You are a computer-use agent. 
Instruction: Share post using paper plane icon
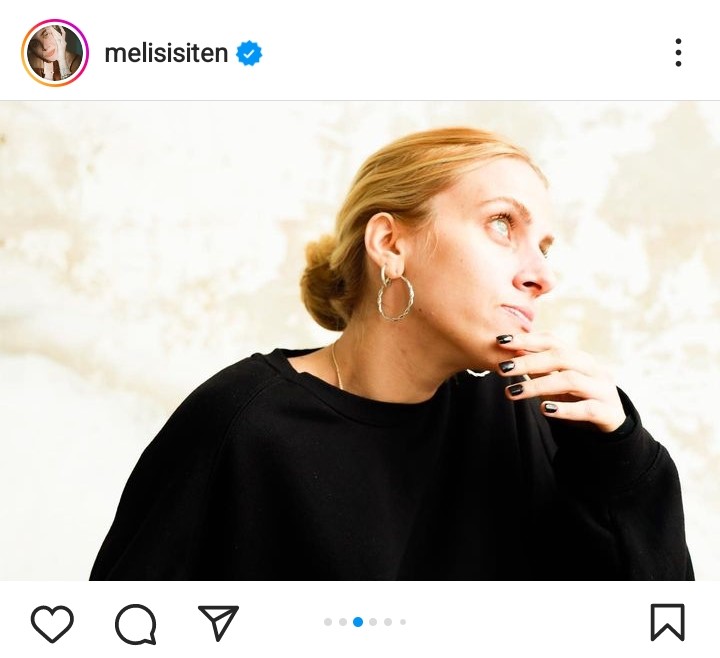[x=218, y=623]
